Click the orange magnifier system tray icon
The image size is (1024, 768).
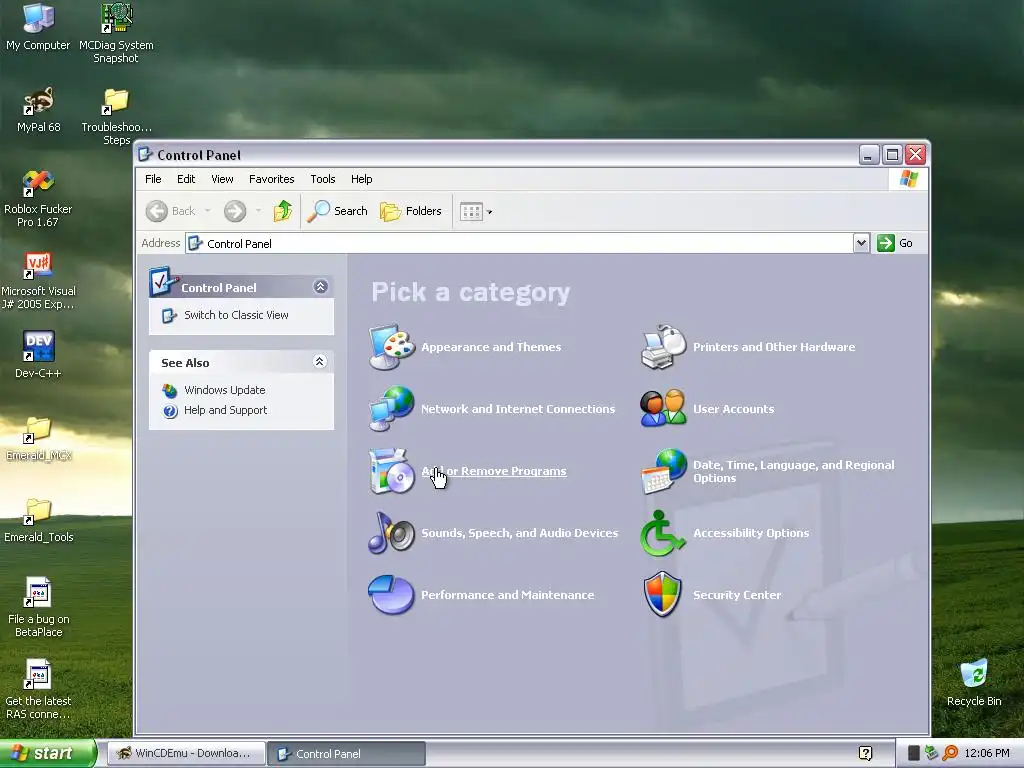[x=950, y=753]
